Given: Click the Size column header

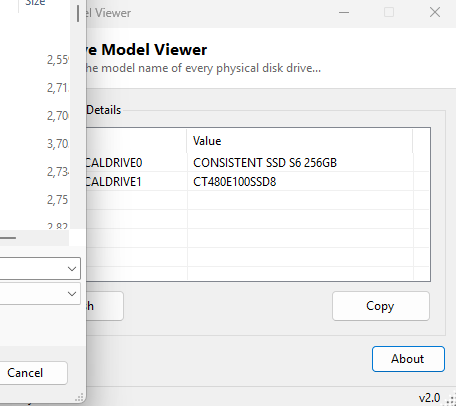Looking at the screenshot, I should pos(35,3).
